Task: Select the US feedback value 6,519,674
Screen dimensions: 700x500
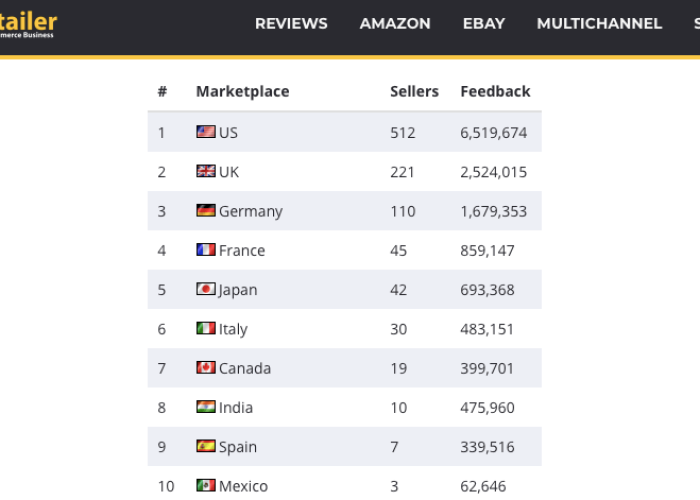Action: [x=494, y=133]
